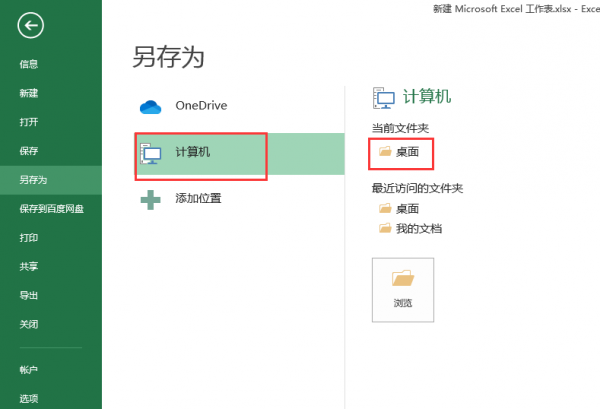Click the folder icon in the 浏览 button

[x=403, y=278]
